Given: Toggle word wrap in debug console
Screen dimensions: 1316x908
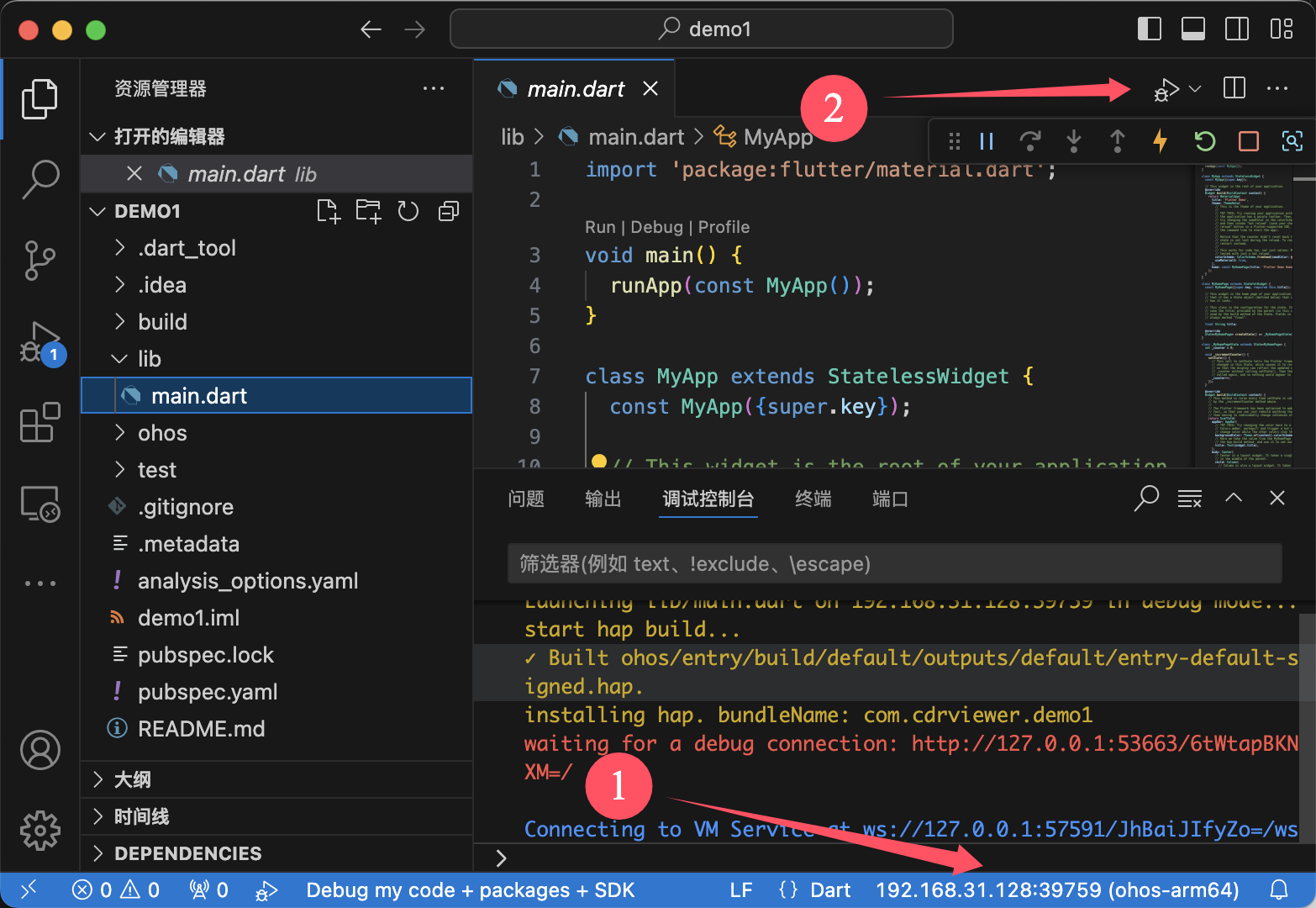Looking at the screenshot, I should coord(1189,499).
